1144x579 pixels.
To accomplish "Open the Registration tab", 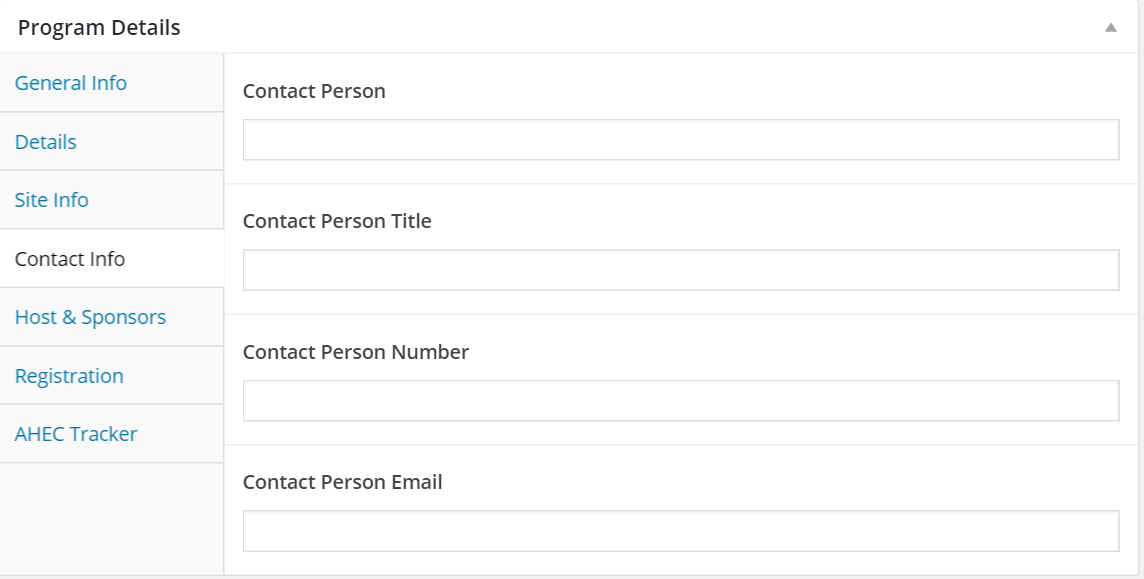I will pos(69,376).
